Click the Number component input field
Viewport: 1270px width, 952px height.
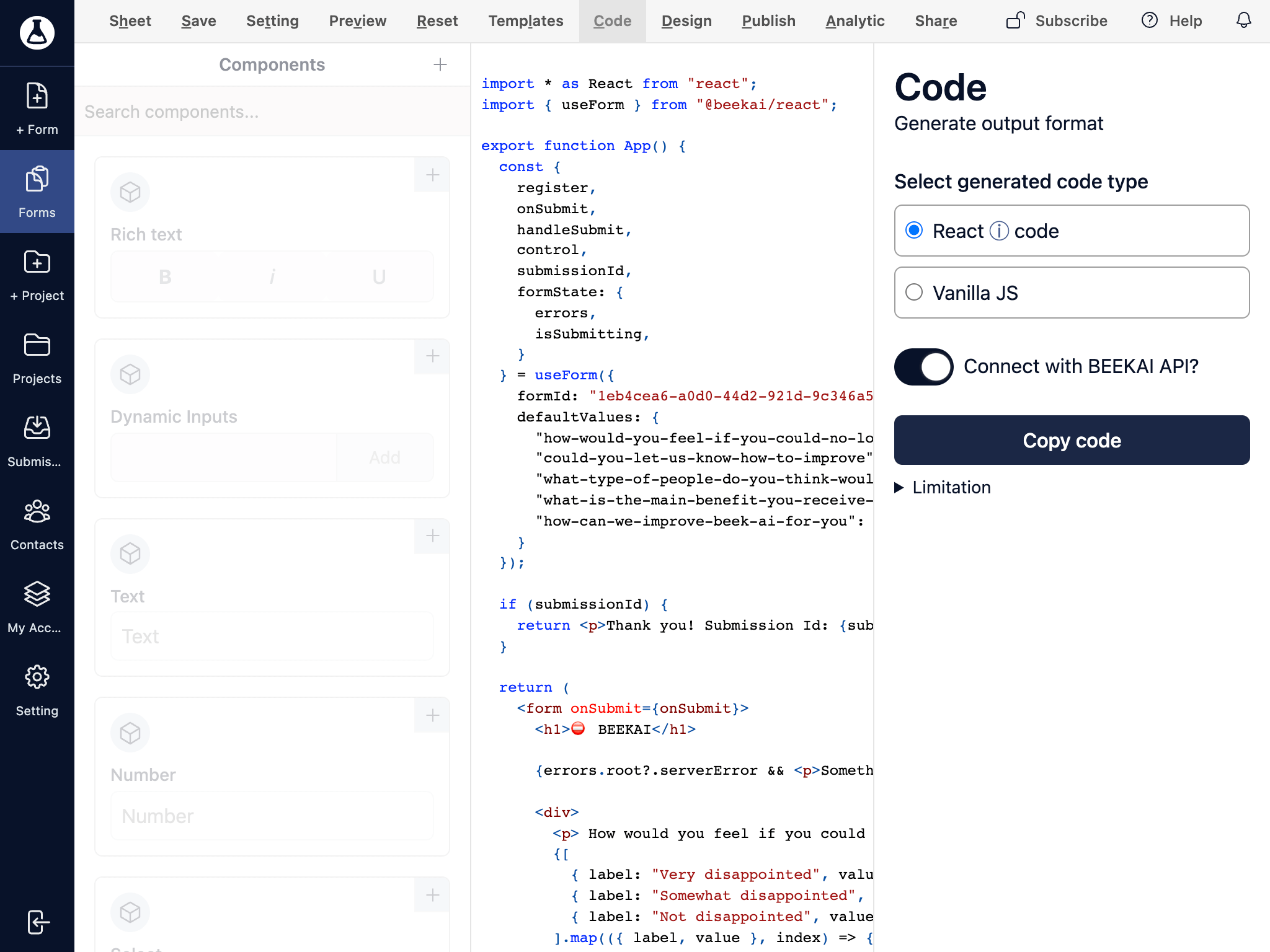pos(272,816)
